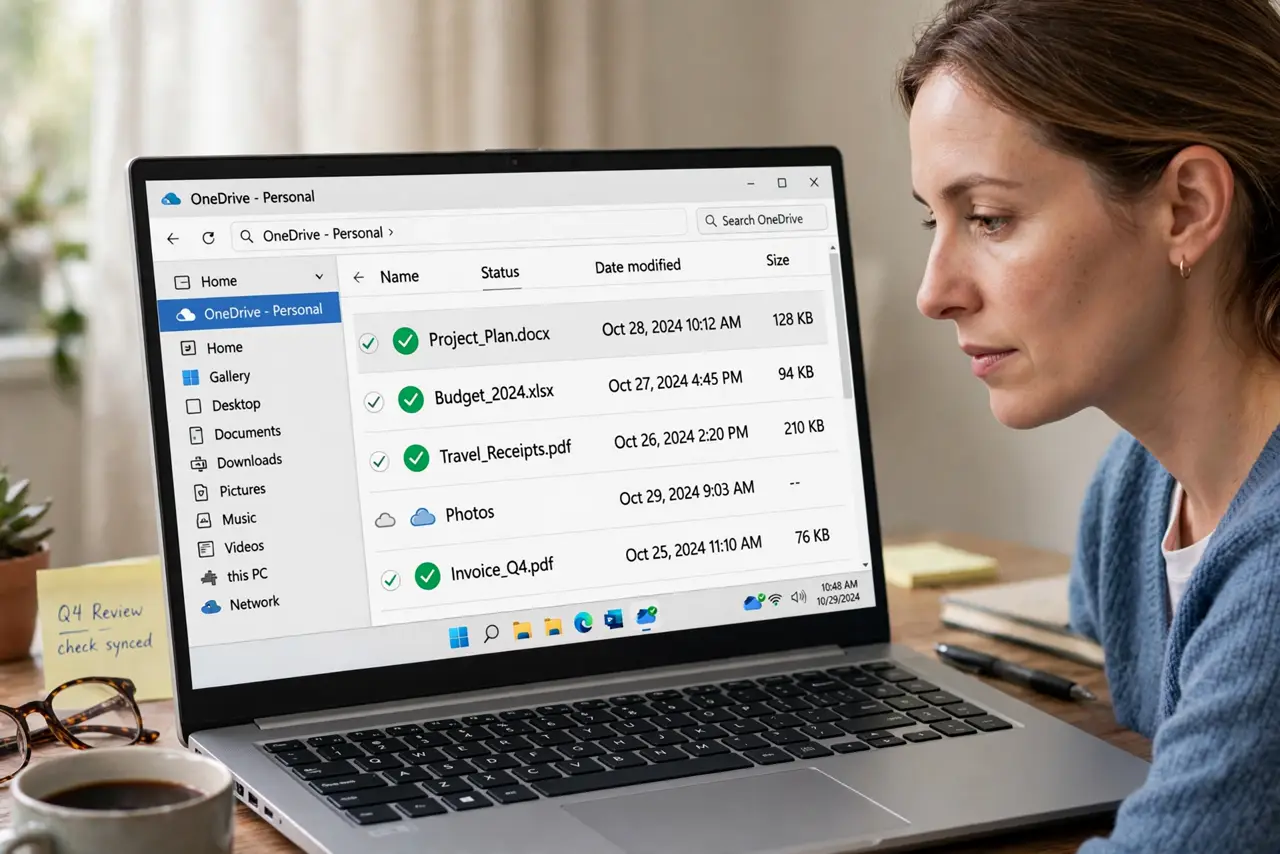Click the green synced icon for Budget_2024.xlsx
1280x854 pixels.
411,399
